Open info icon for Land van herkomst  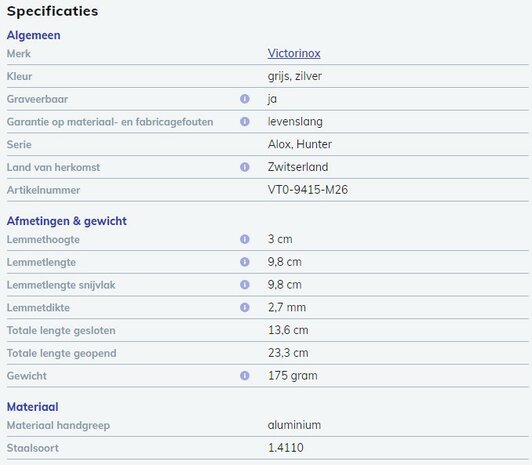pos(245,167)
